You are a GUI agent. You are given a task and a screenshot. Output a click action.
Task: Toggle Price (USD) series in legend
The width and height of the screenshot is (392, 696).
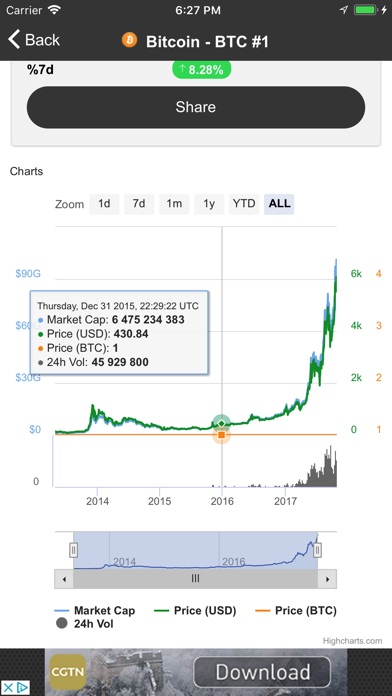(x=195, y=610)
